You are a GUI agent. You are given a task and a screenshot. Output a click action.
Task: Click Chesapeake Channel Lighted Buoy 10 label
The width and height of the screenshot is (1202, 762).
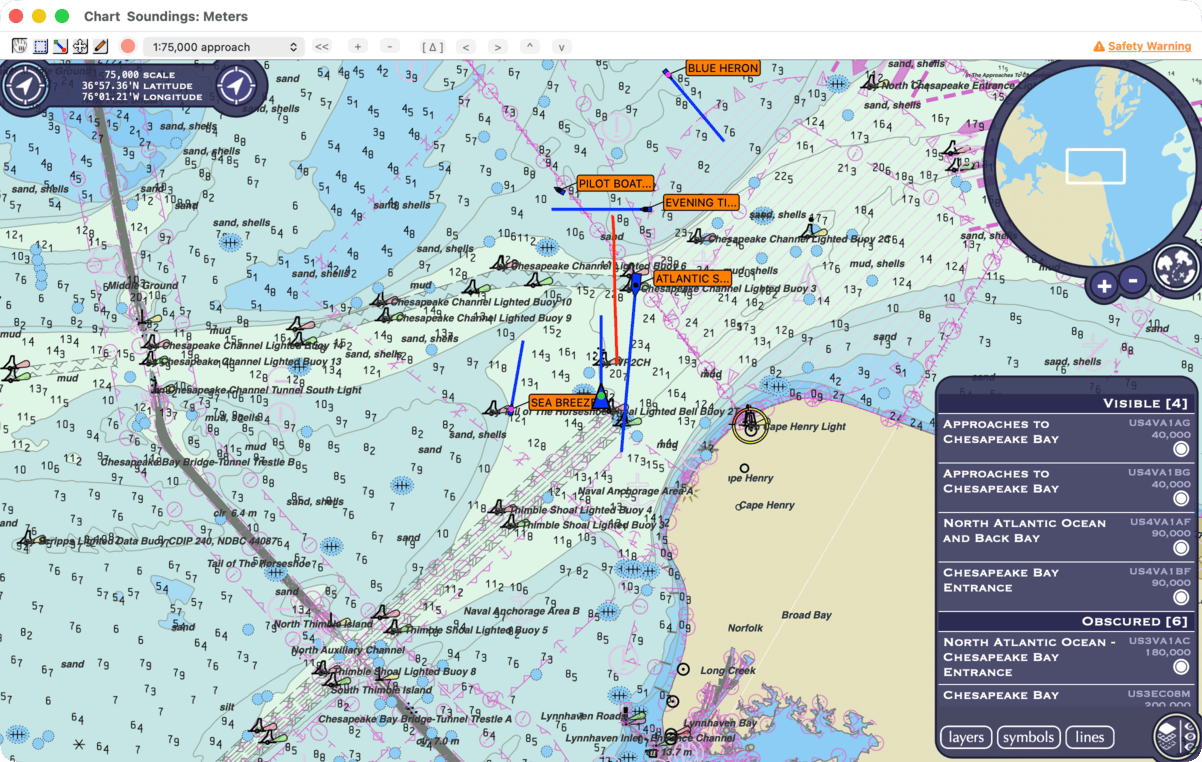481,302
